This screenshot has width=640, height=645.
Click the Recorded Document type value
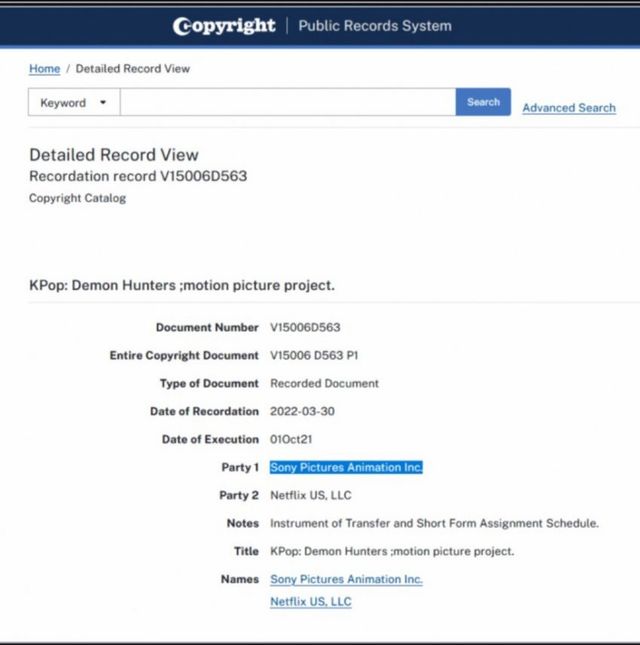[324, 384]
